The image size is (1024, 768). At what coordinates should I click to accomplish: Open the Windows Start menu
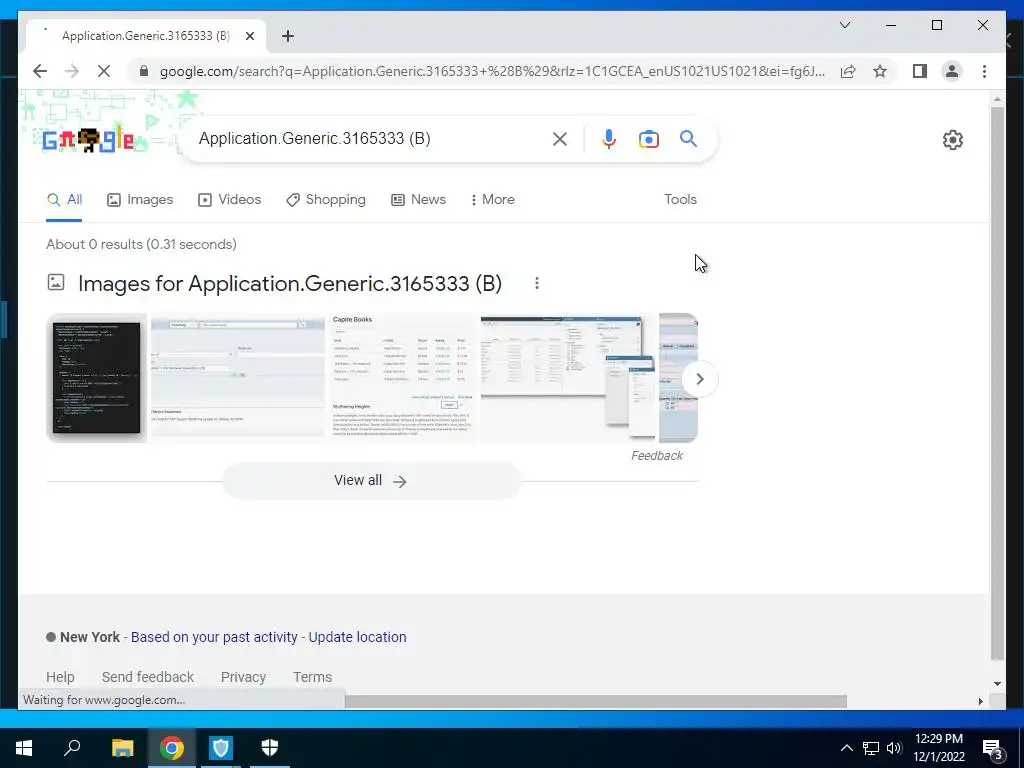pyautogui.click(x=24, y=748)
